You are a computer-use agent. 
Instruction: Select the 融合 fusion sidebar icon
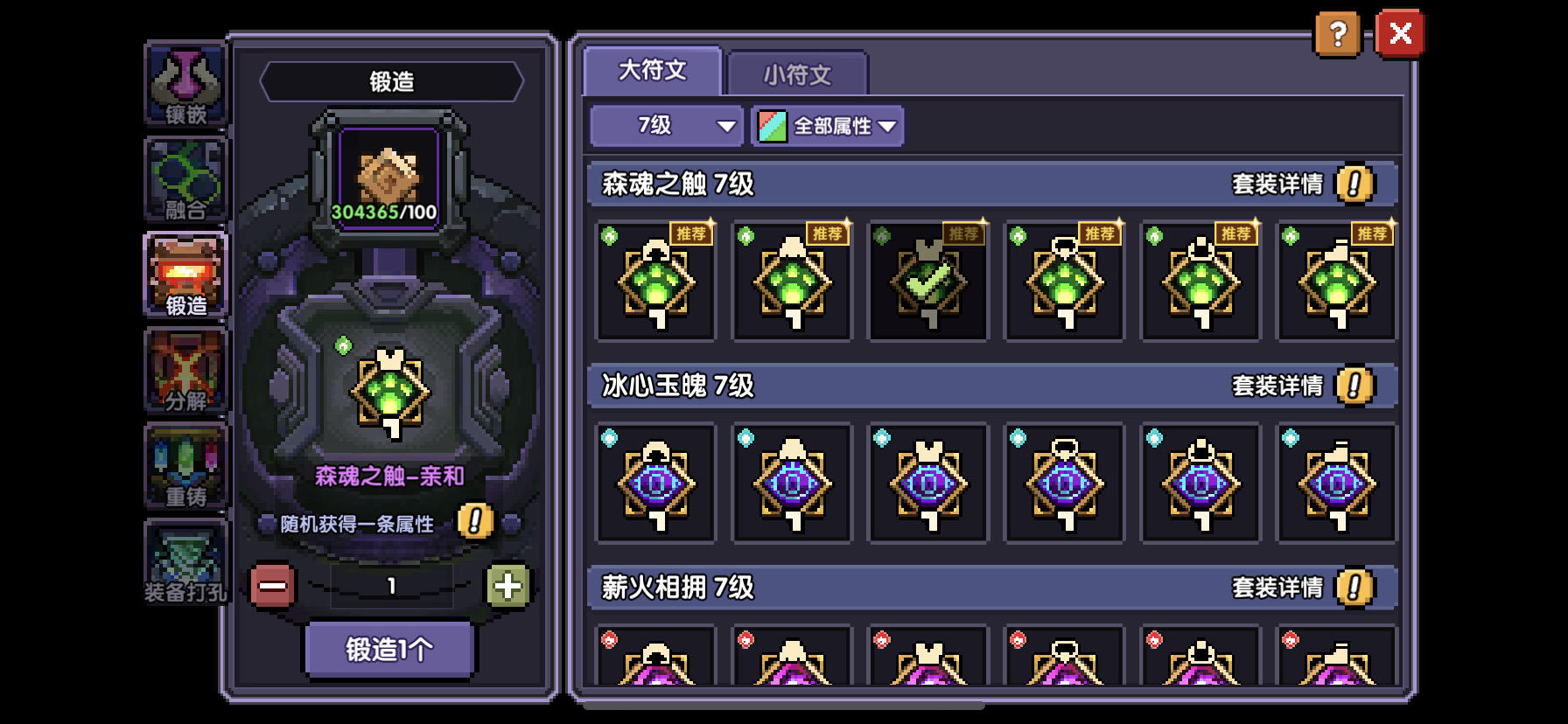185,181
